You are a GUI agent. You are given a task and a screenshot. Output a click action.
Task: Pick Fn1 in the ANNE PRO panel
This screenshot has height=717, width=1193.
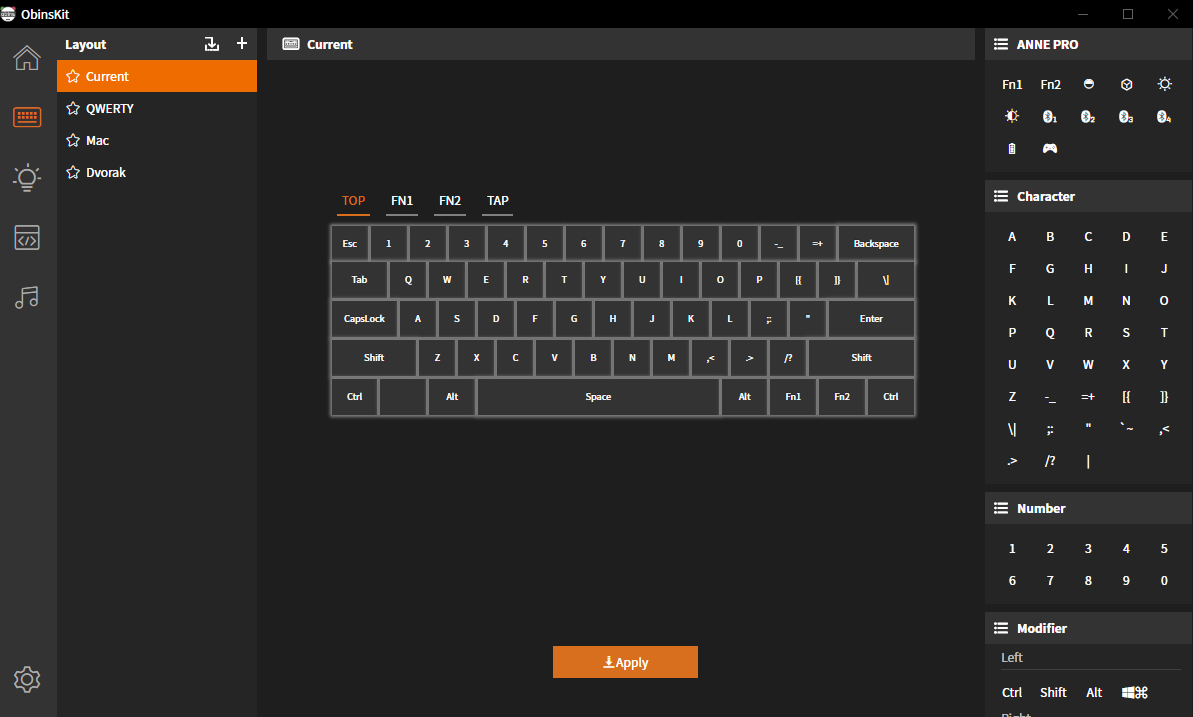coord(1012,84)
